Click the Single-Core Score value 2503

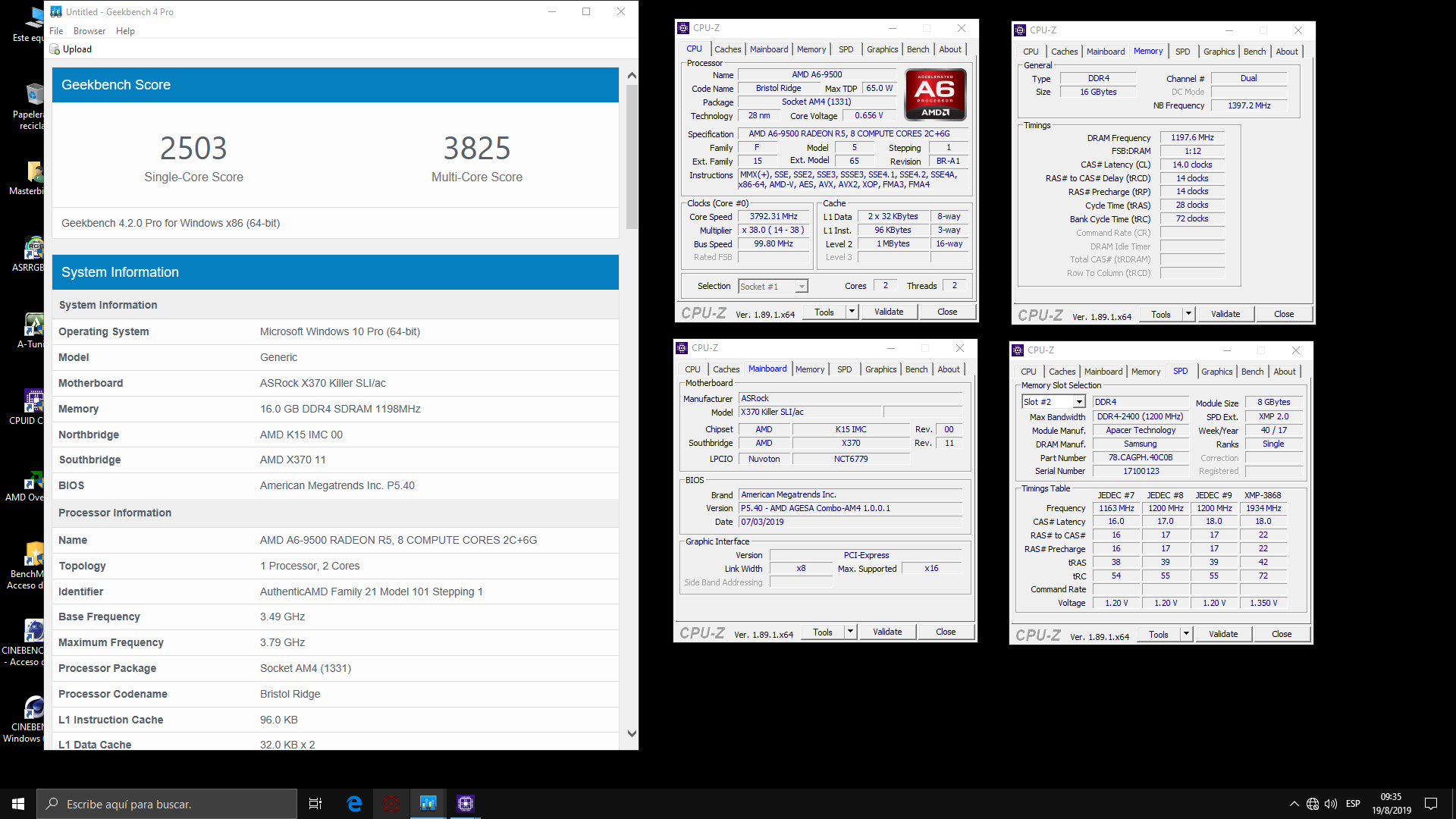pos(193,148)
